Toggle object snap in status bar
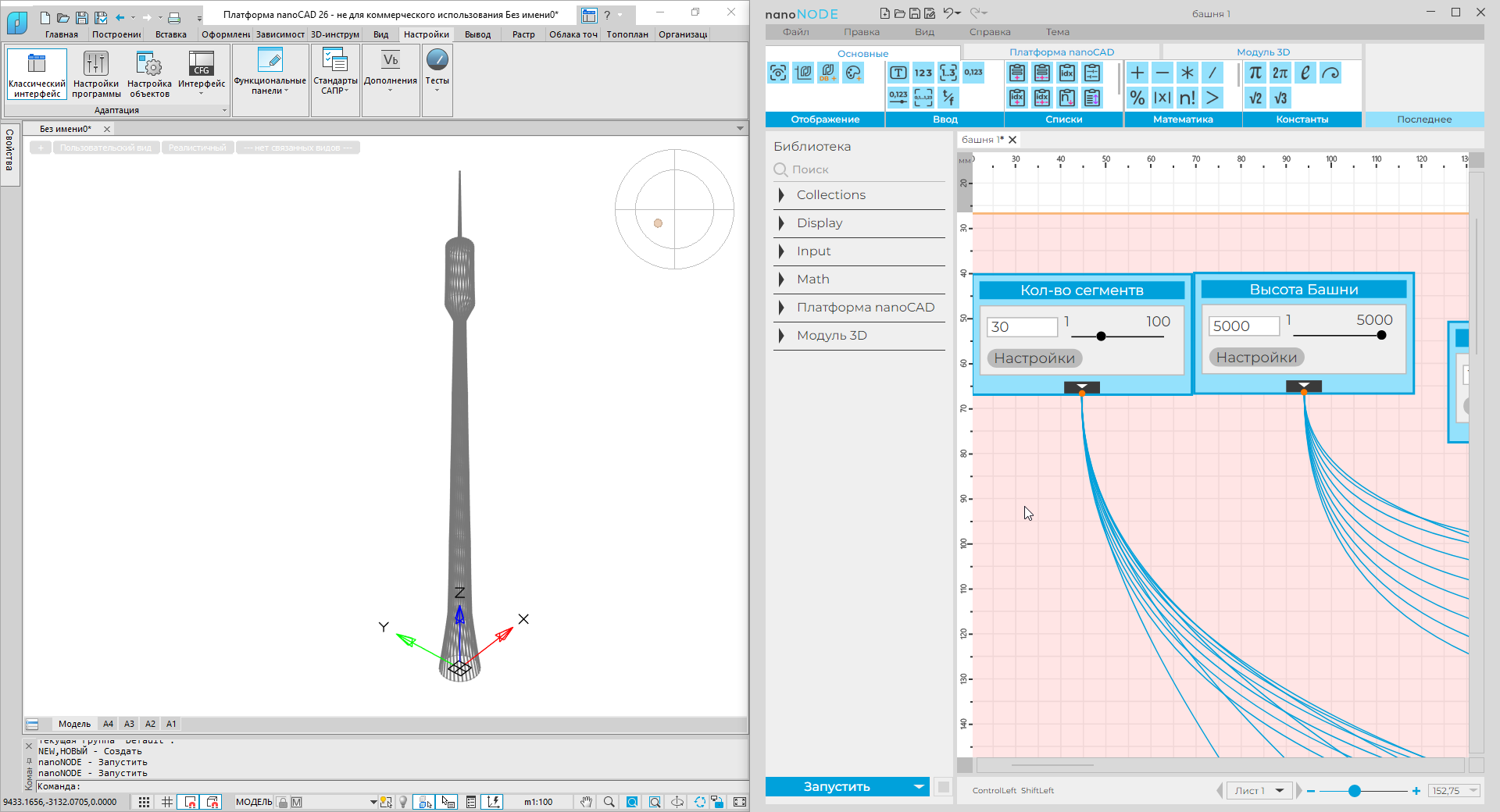This screenshot has height=812, width=1500. (x=190, y=802)
